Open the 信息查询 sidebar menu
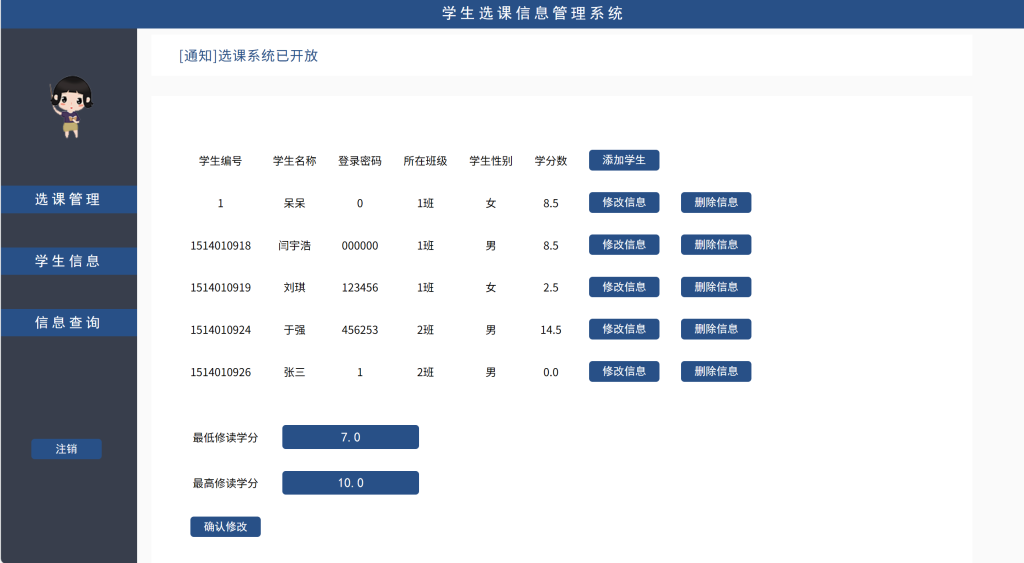 [x=69, y=323]
